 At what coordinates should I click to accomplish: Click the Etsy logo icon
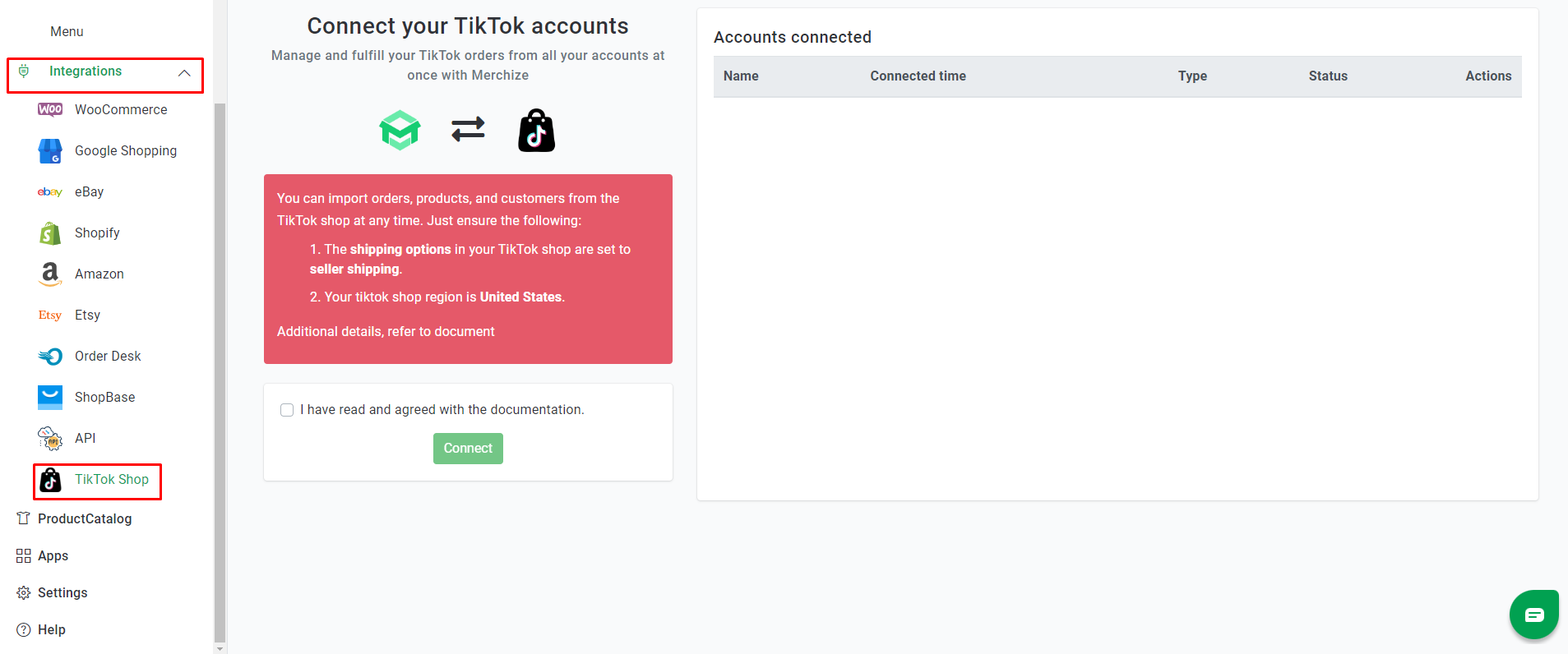(x=50, y=315)
